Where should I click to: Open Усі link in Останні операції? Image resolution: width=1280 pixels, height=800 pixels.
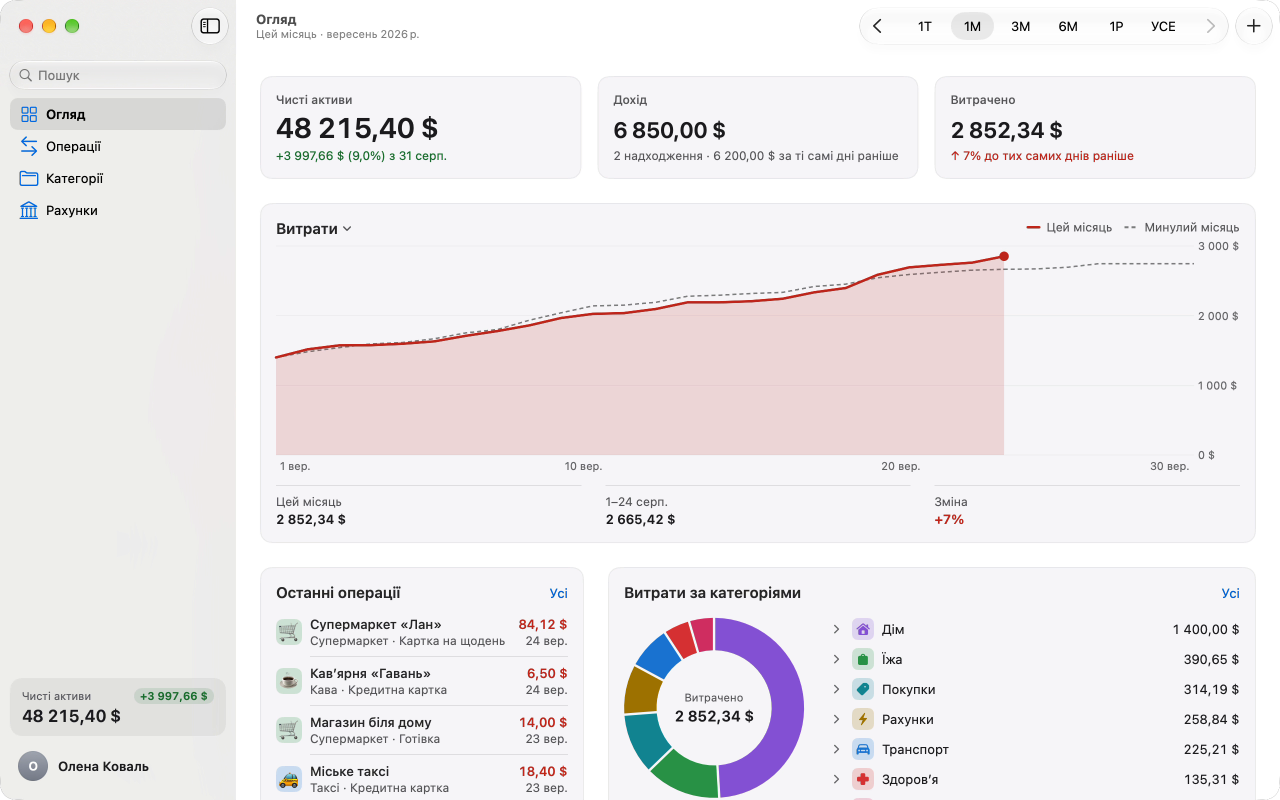558,593
